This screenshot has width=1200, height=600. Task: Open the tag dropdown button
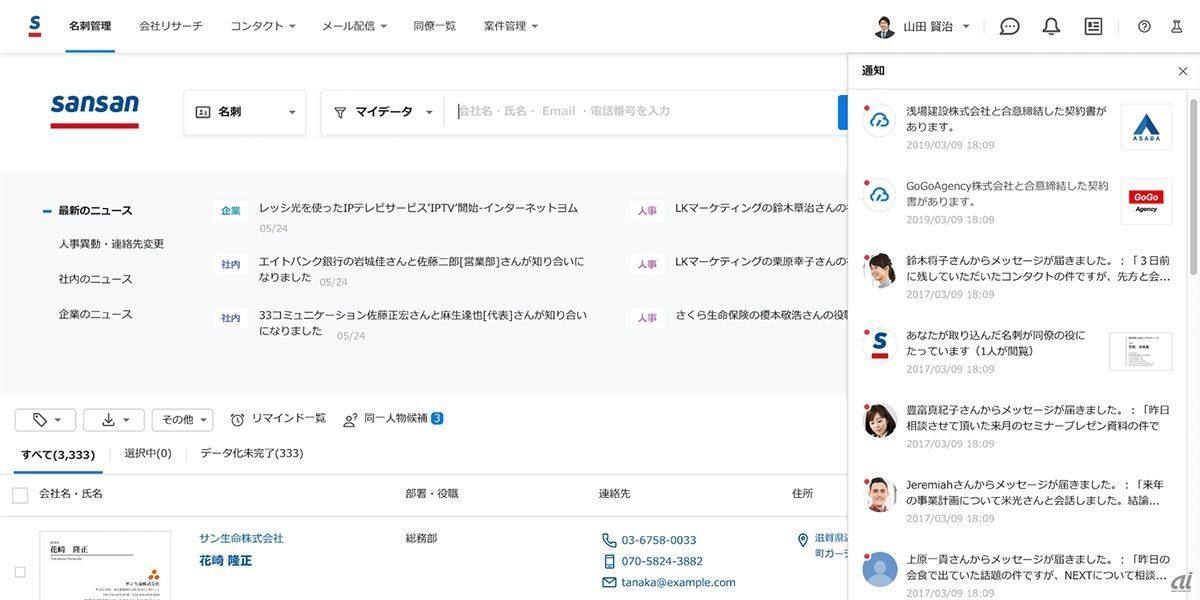coord(45,420)
